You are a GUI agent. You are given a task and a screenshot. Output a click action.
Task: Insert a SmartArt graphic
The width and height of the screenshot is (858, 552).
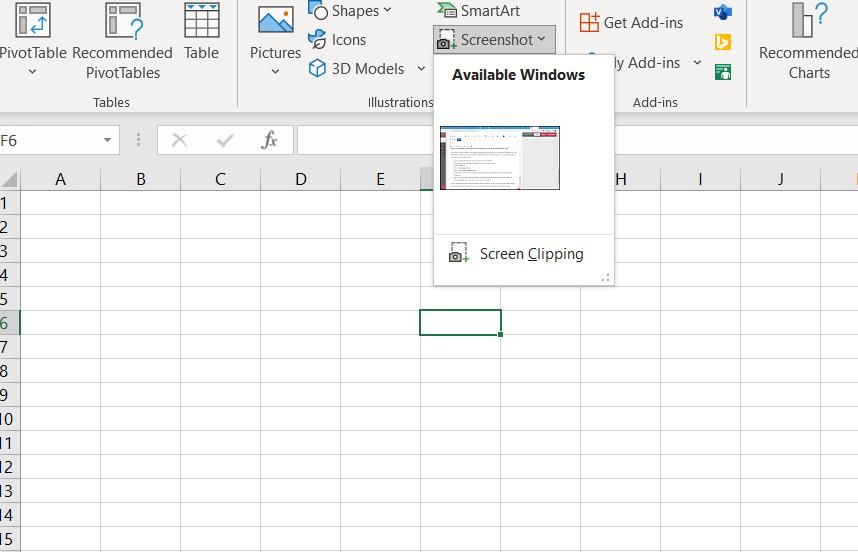tap(478, 11)
